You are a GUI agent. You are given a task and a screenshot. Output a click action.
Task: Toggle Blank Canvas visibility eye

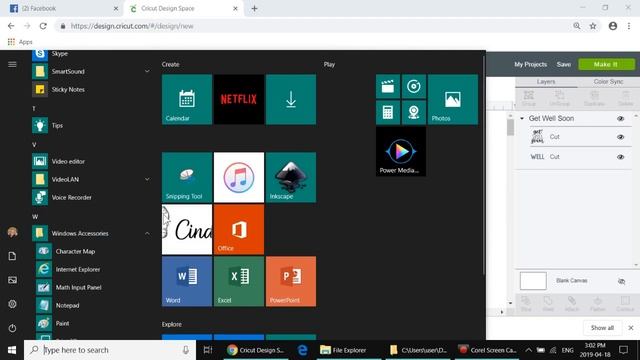[x=621, y=281]
